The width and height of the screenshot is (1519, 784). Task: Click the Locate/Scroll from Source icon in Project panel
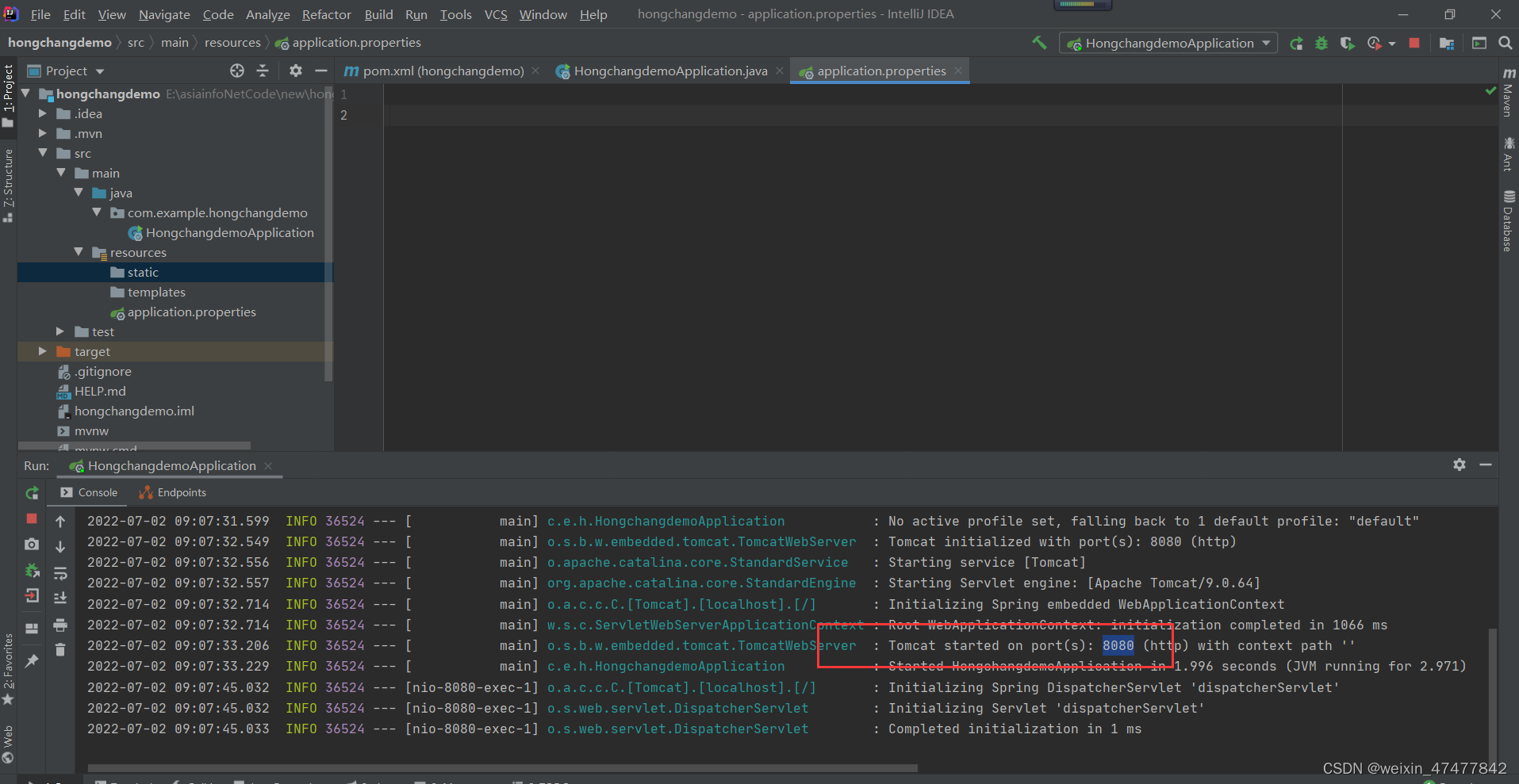tap(237, 71)
